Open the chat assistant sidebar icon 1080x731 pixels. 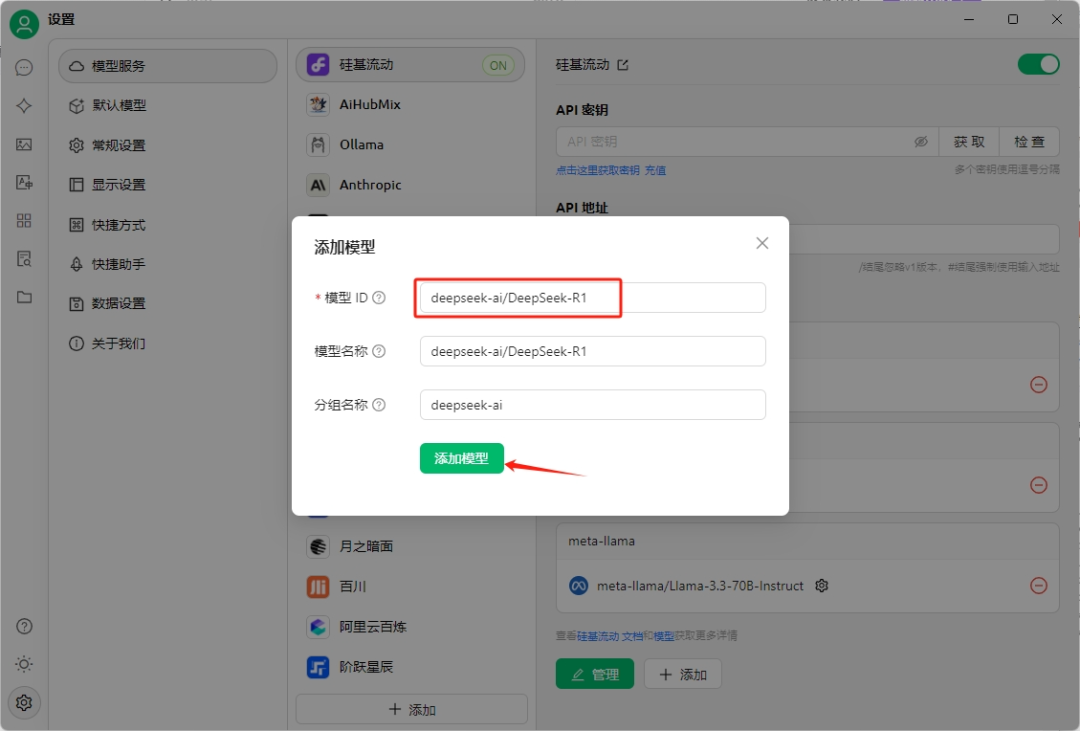click(x=24, y=68)
